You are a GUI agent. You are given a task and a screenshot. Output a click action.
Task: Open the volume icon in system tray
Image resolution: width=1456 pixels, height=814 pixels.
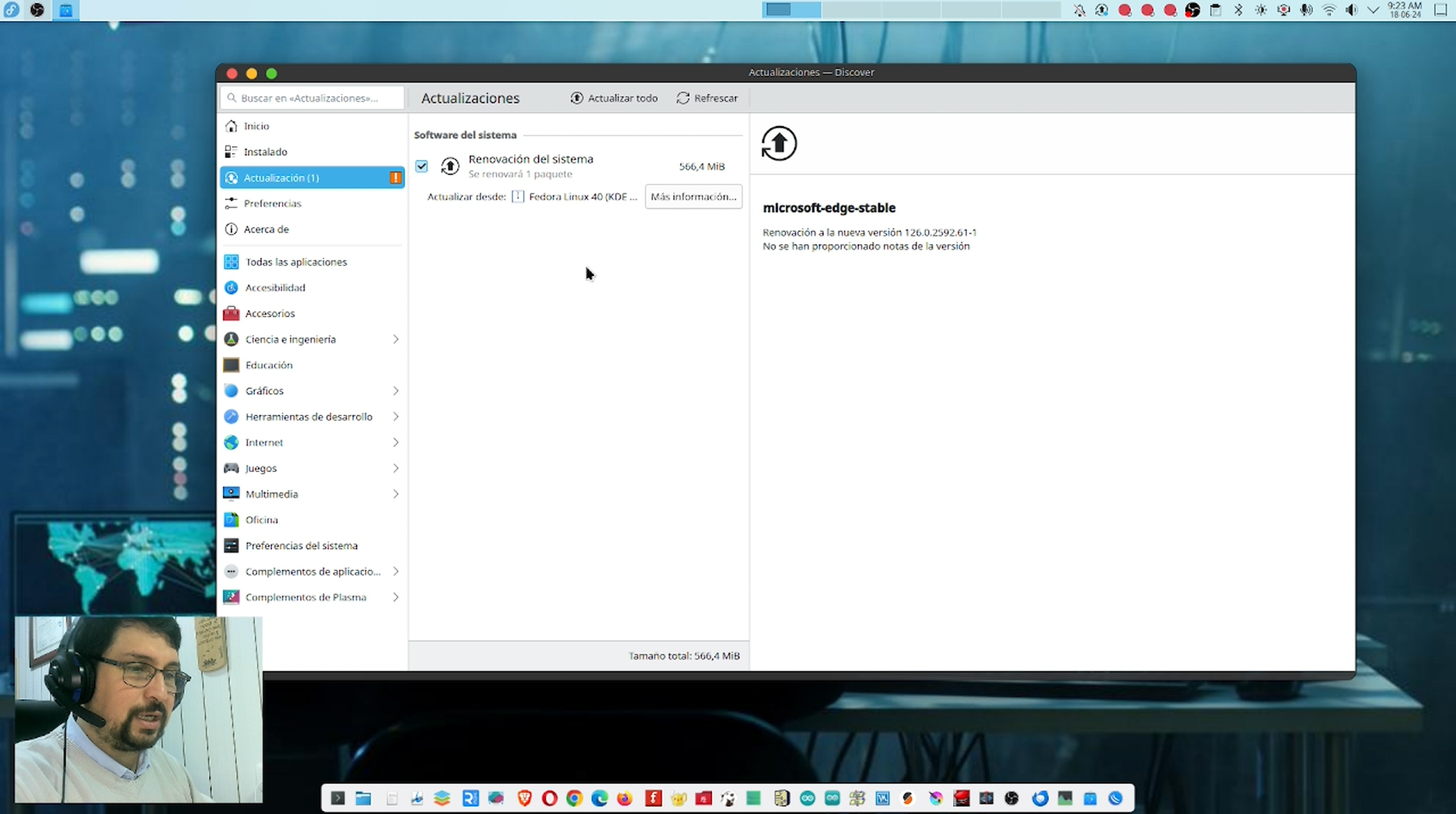(x=1351, y=10)
